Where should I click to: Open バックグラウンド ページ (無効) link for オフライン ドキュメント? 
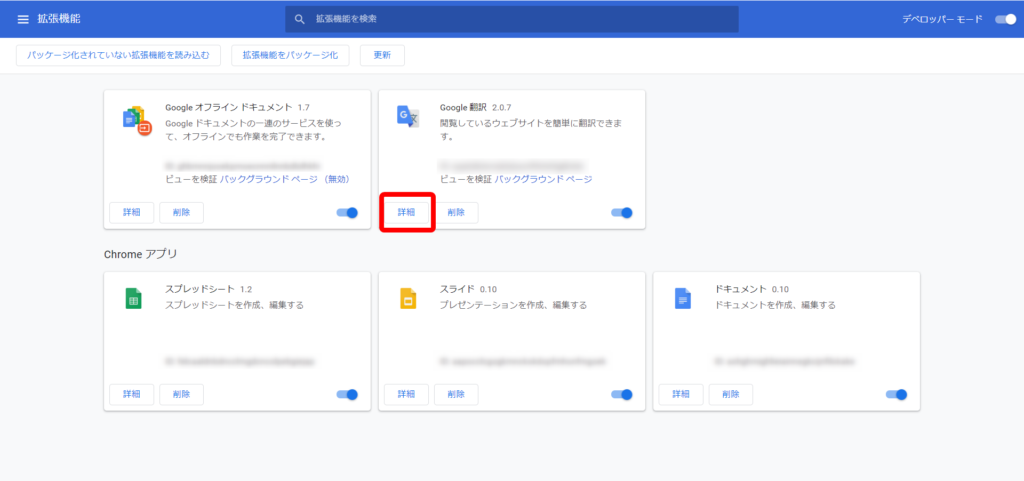tap(285, 179)
